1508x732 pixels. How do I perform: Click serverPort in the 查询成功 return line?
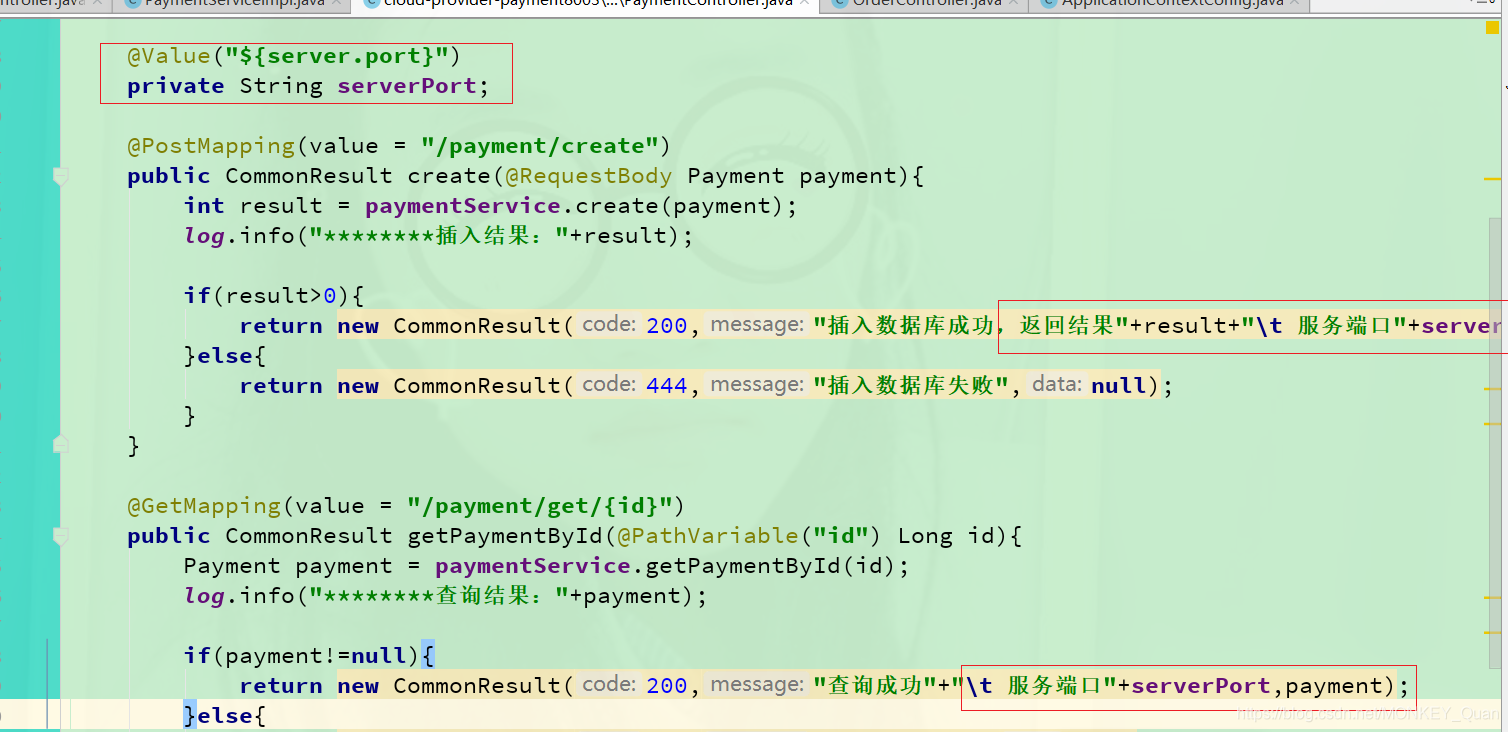[1201, 686]
